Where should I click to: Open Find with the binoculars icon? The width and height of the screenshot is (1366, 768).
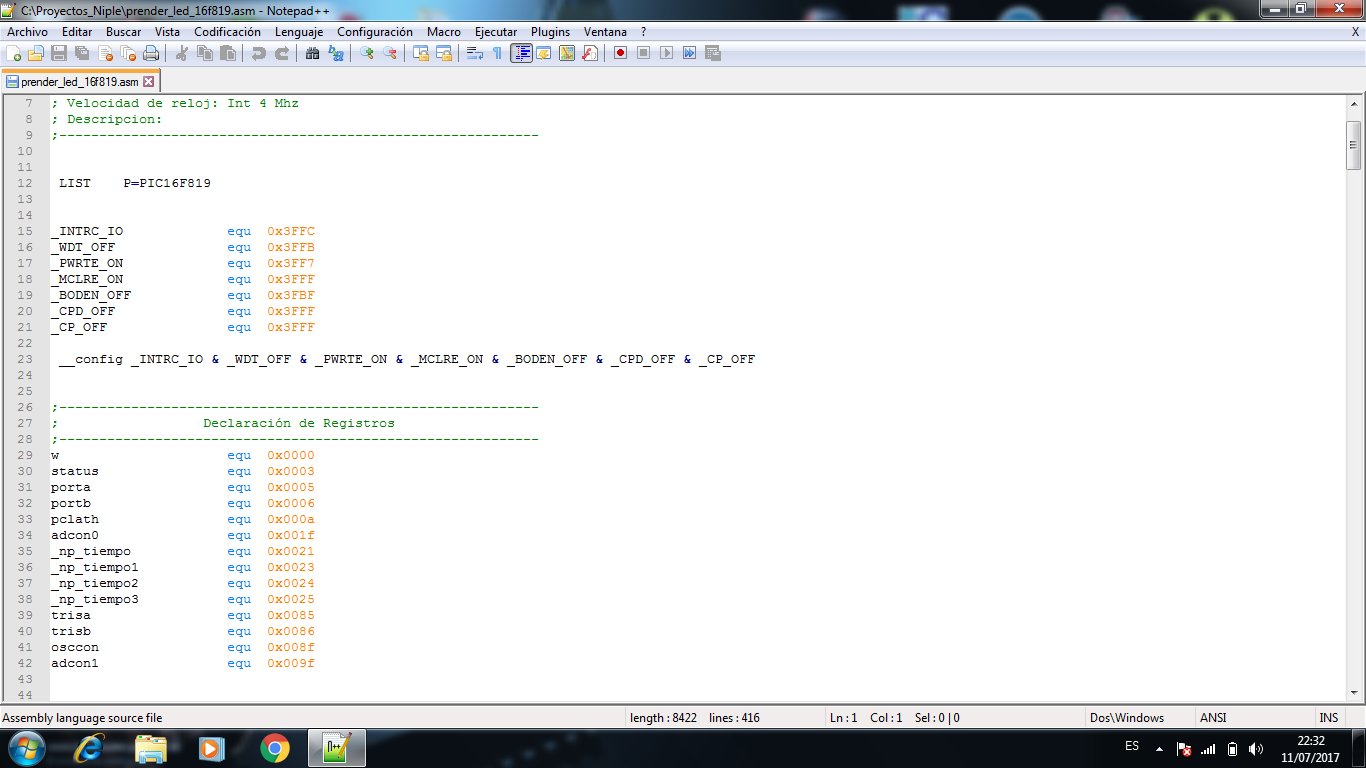313,53
